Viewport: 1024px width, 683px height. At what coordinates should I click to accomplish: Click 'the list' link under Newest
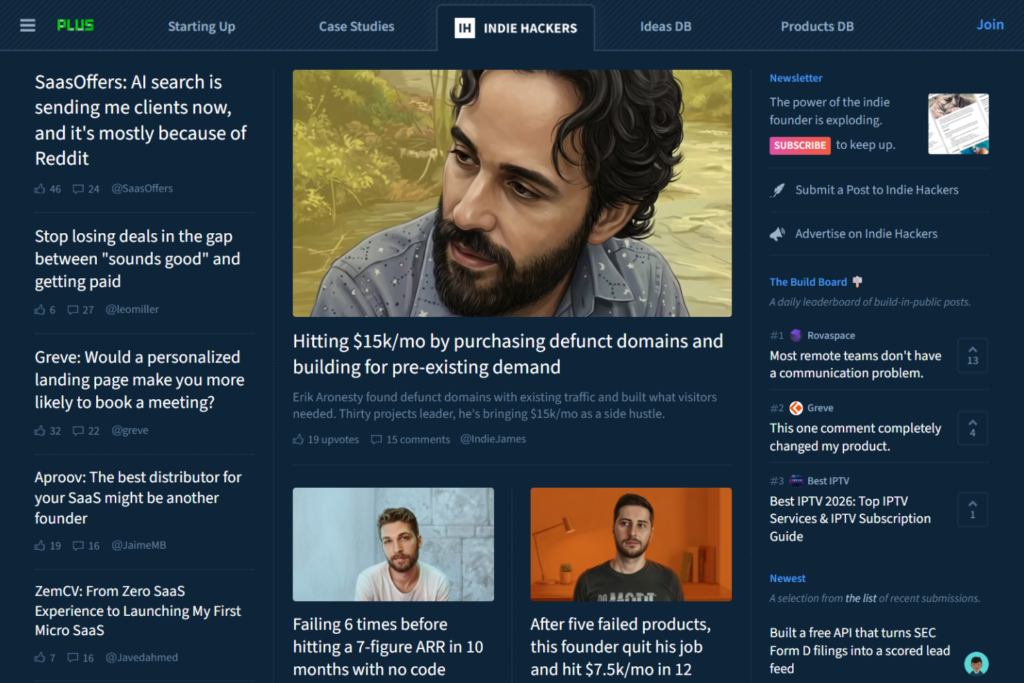click(x=861, y=598)
